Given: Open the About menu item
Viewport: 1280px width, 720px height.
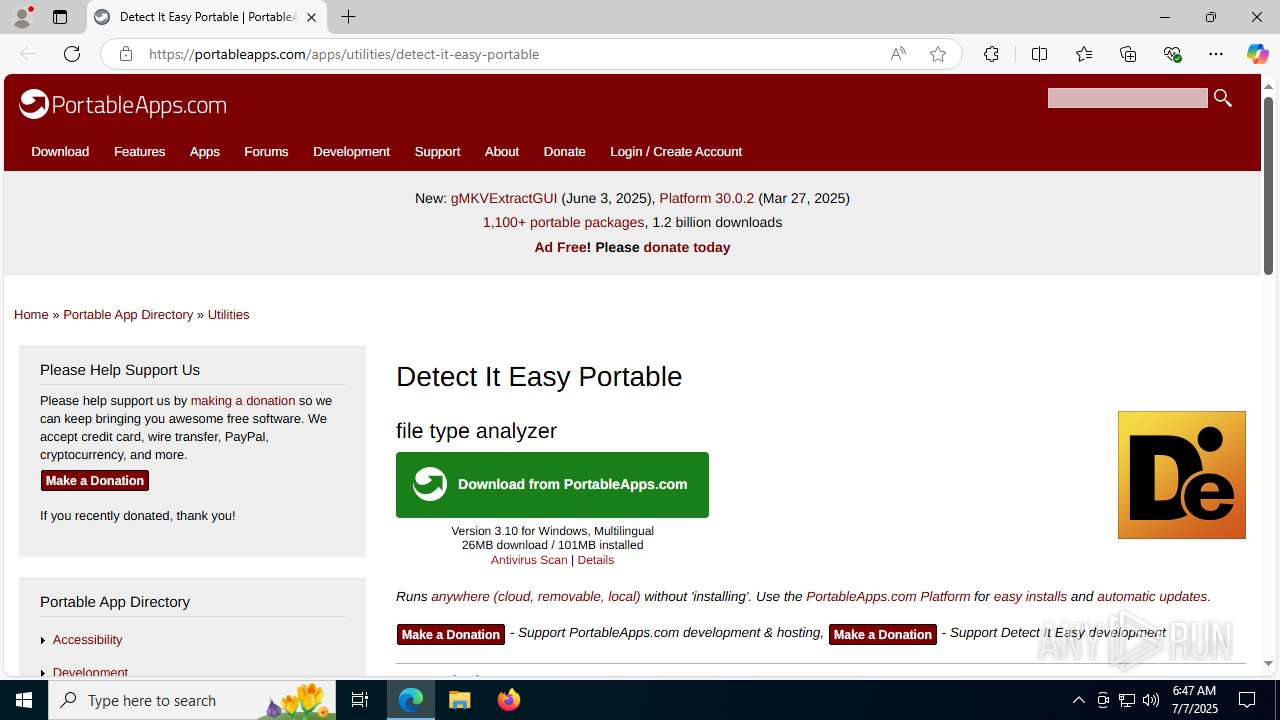Looking at the screenshot, I should coord(501,152).
